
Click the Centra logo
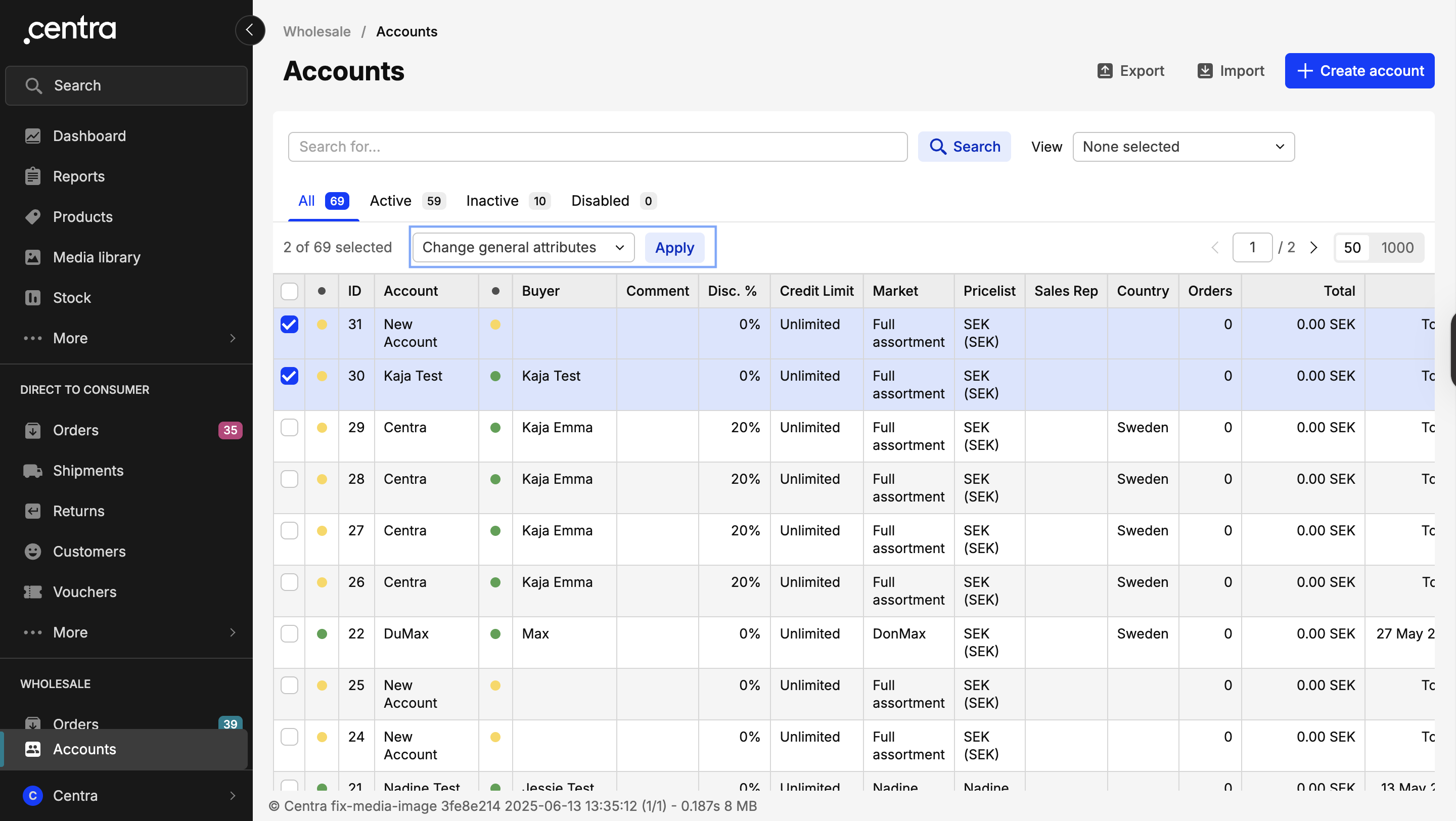click(70, 29)
